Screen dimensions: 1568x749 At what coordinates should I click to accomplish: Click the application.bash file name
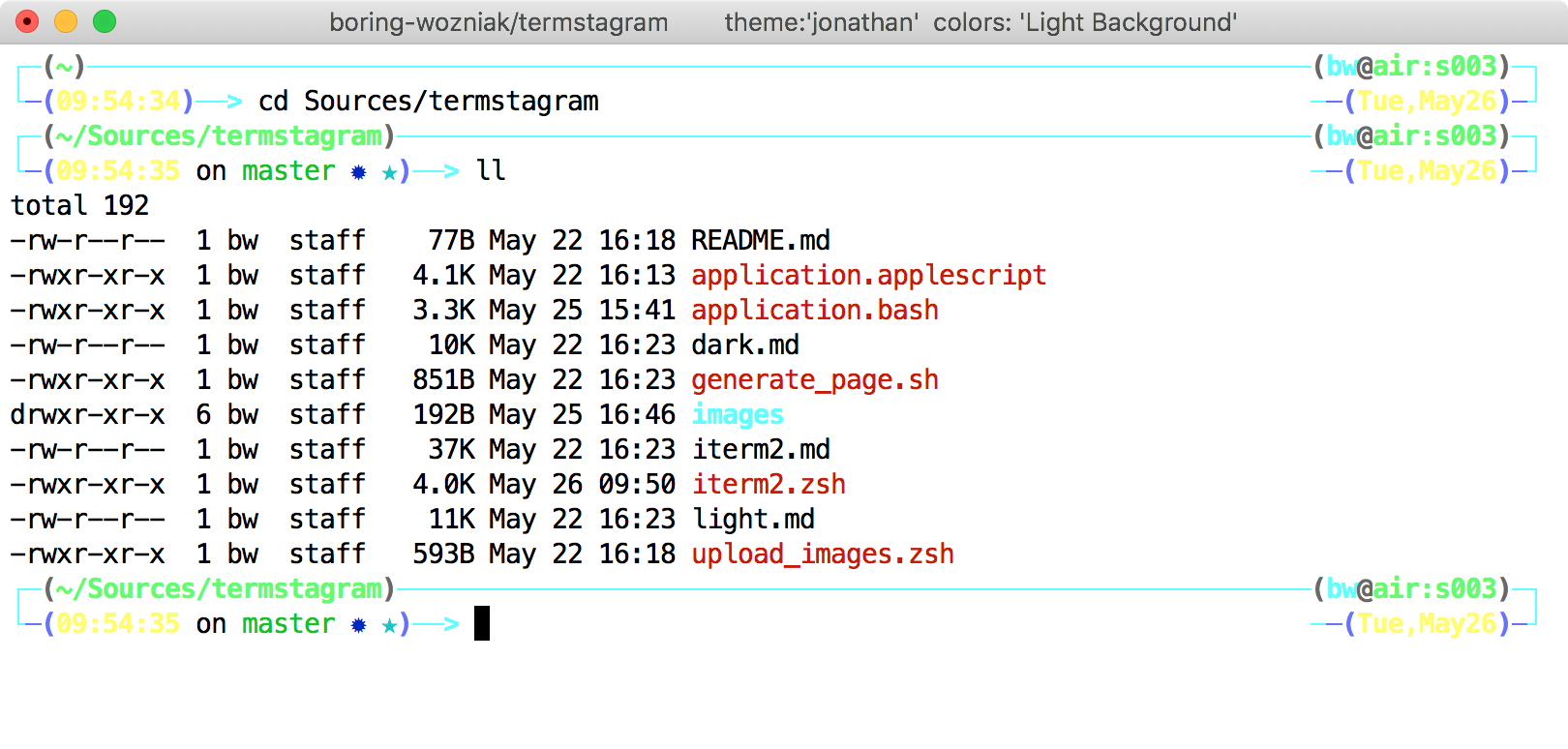coord(815,311)
